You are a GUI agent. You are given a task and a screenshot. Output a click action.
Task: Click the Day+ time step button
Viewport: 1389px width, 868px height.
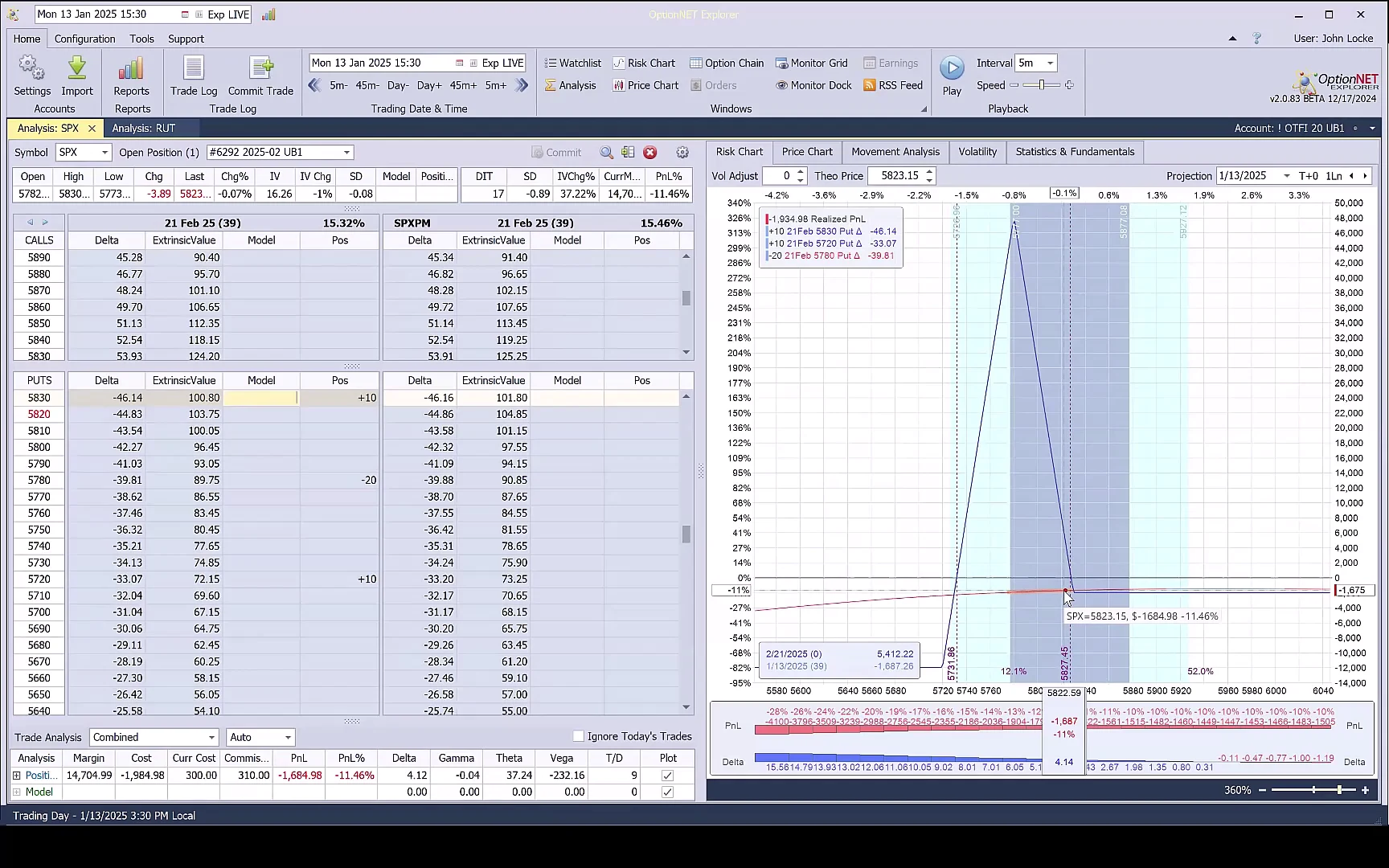tap(429, 85)
